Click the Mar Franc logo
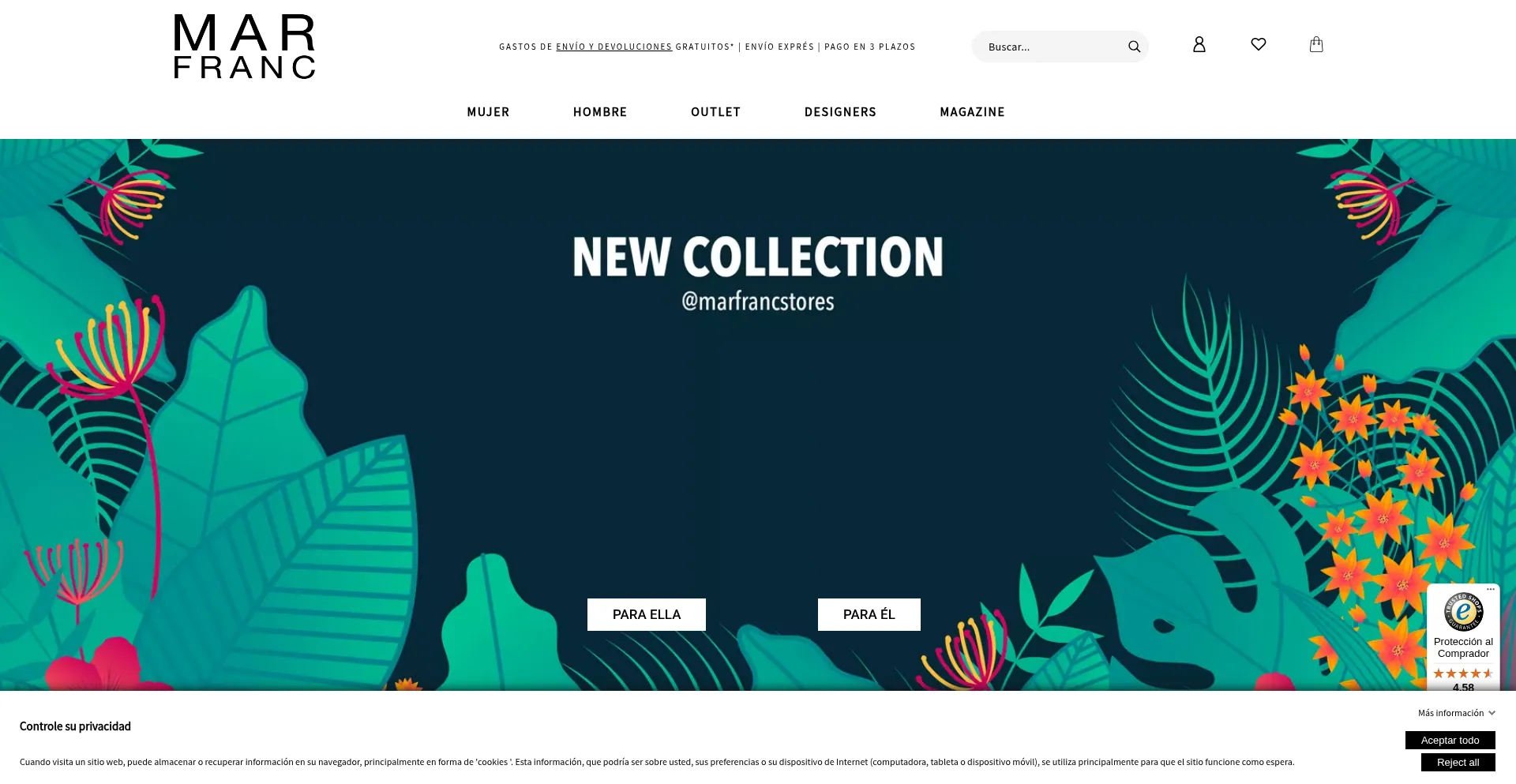The height and width of the screenshot is (784, 1516). tap(245, 47)
